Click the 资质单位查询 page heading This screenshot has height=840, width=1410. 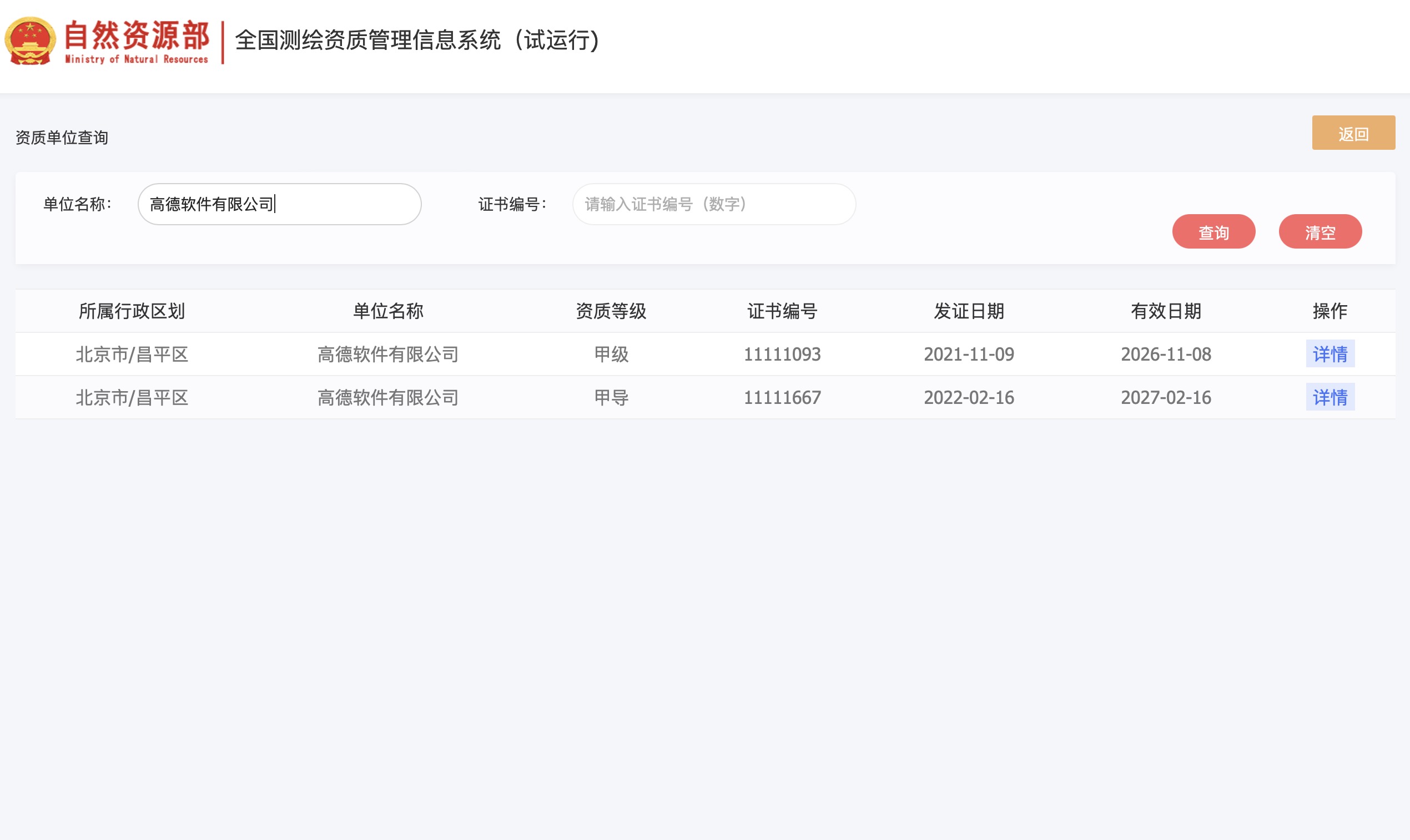[x=62, y=138]
